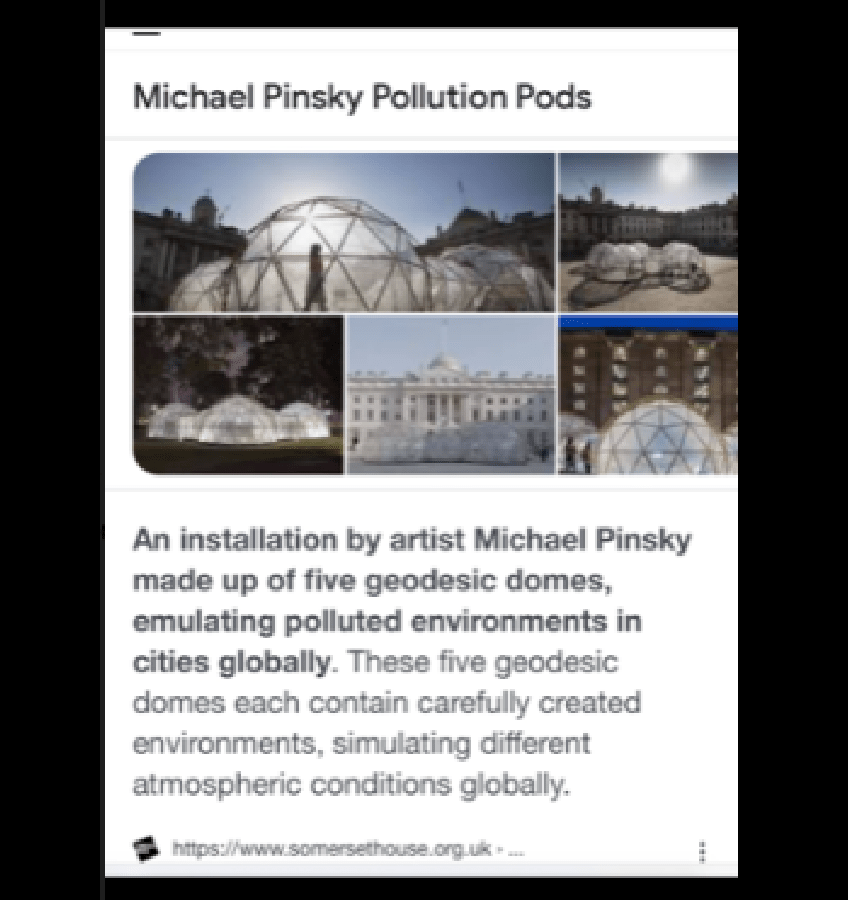
Task: Select "Michael Pinsky" in the bold snippet
Action: [x=582, y=541]
